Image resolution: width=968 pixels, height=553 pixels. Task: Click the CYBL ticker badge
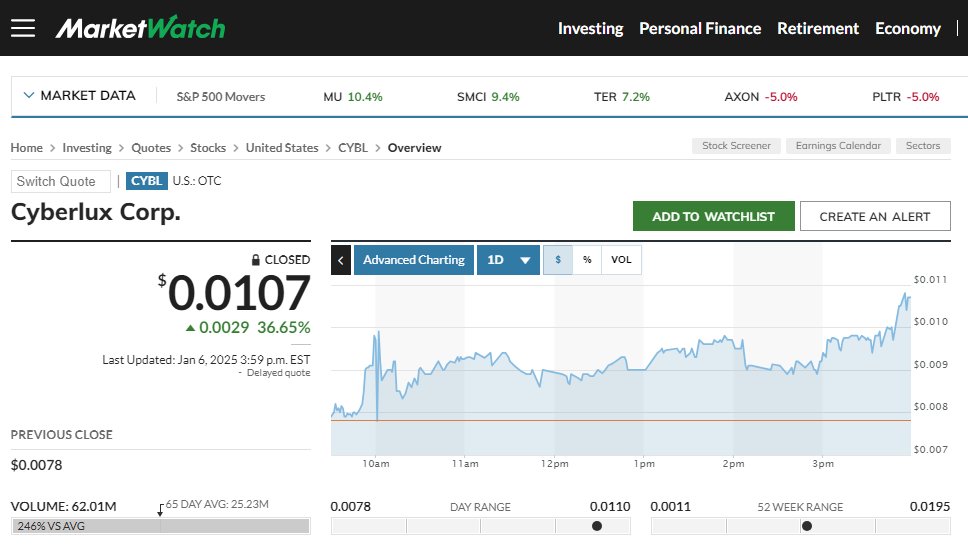pos(147,181)
